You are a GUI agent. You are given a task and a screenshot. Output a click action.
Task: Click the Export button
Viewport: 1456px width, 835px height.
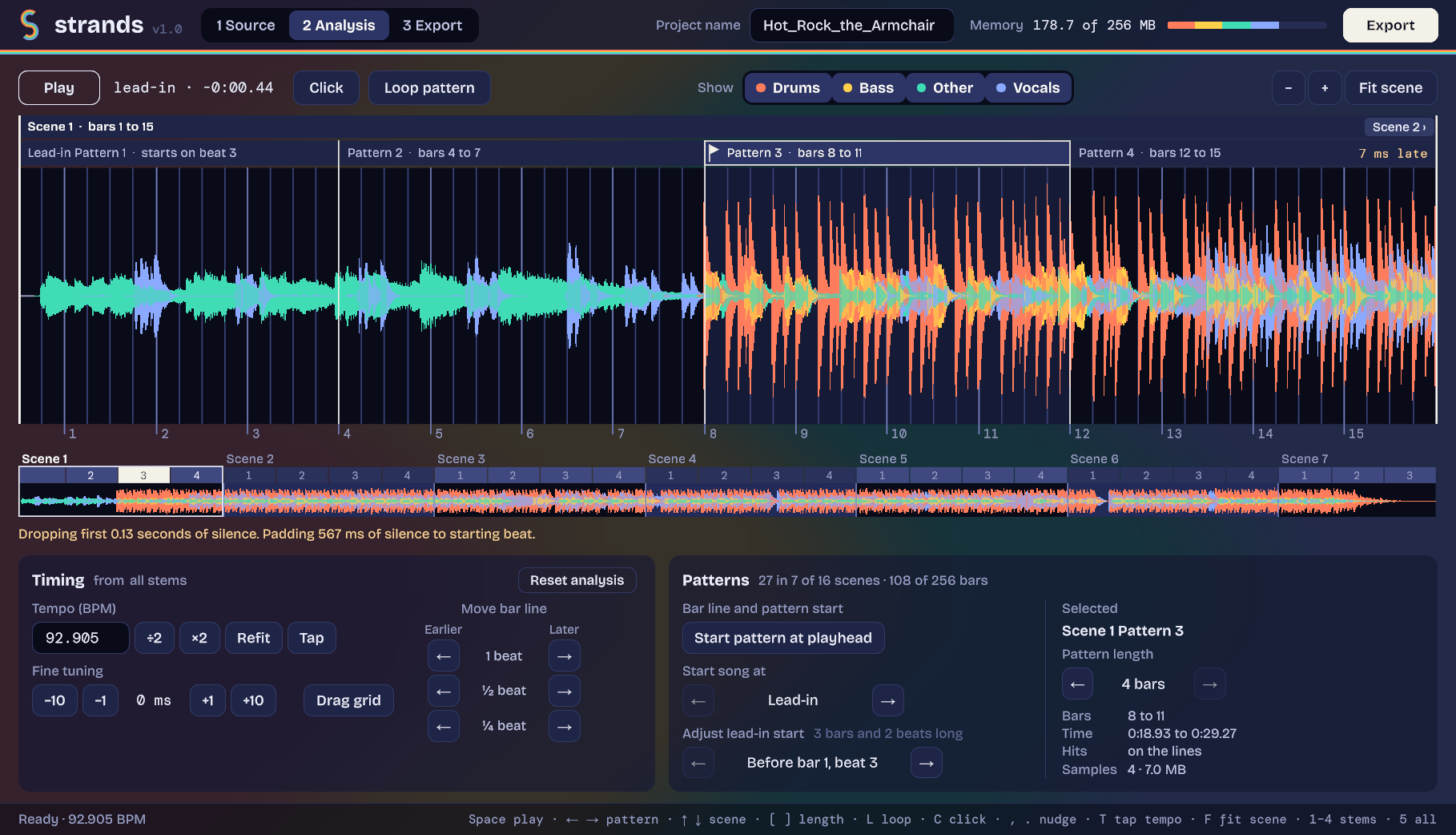coord(1390,25)
